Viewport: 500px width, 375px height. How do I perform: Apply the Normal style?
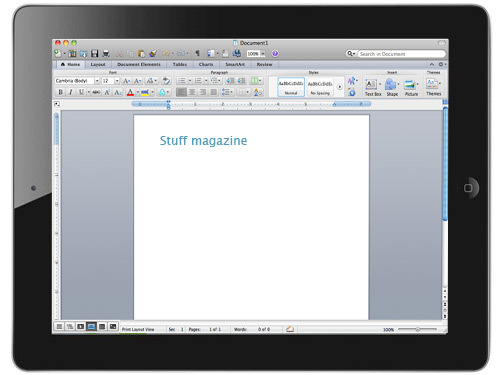pyautogui.click(x=291, y=87)
